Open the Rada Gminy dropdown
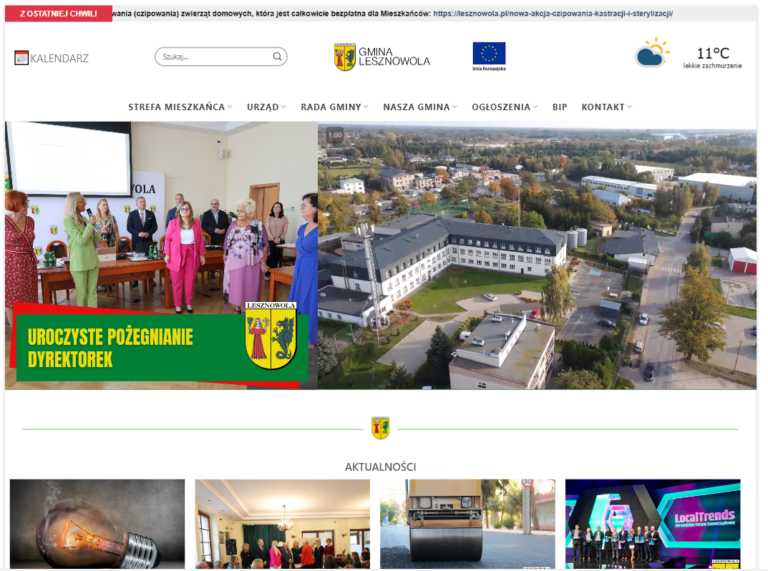Screen dimensions: 768x571 334,107
